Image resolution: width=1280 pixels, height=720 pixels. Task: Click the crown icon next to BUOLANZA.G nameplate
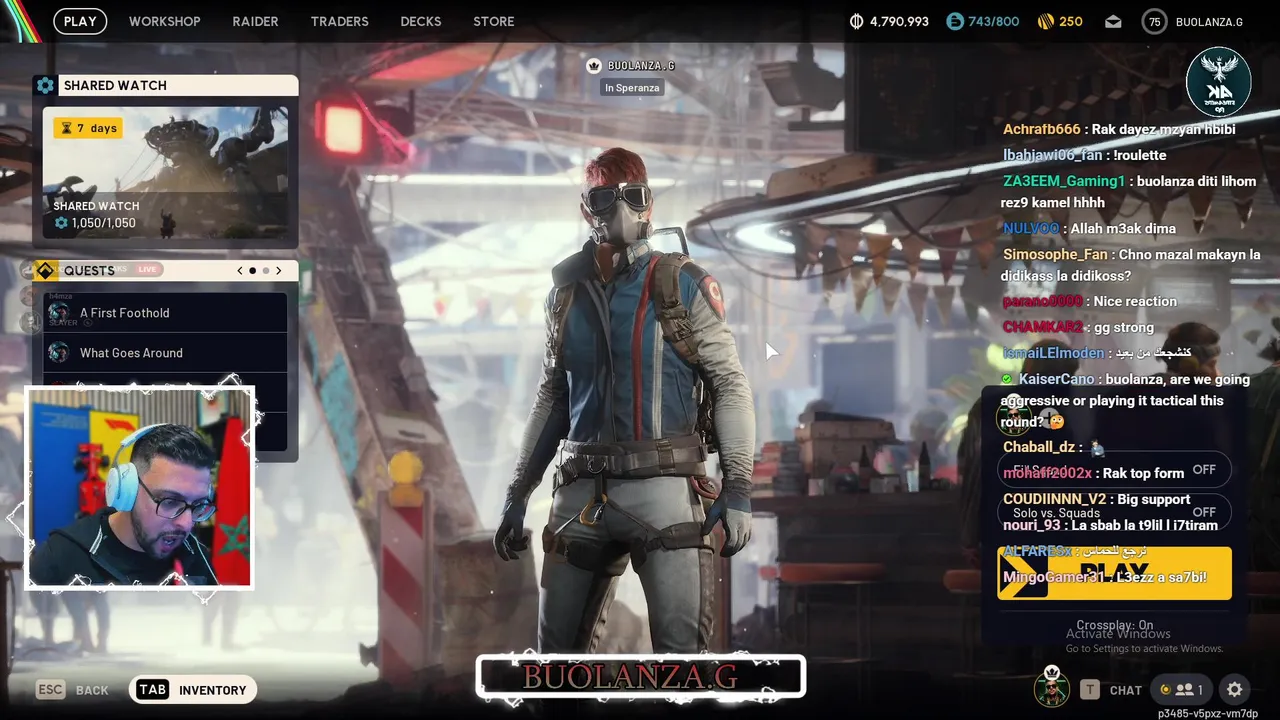coord(594,66)
